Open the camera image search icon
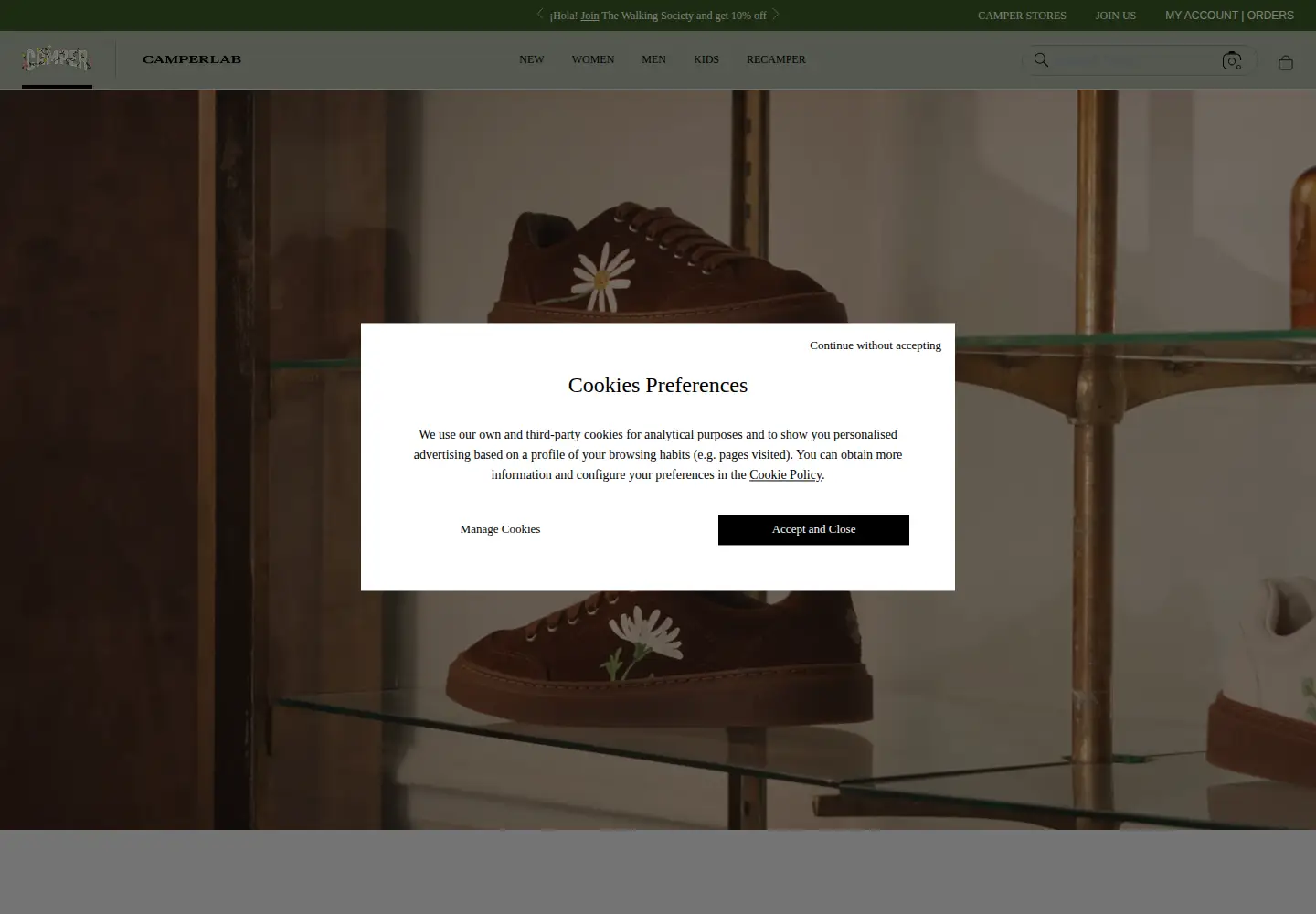Image resolution: width=1316 pixels, height=914 pixels. tap(1232, 61)
